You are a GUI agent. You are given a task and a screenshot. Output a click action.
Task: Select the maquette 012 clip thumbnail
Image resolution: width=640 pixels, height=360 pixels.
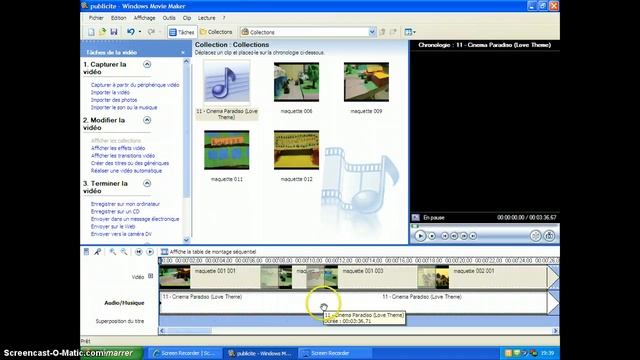(x=296, y=150)
